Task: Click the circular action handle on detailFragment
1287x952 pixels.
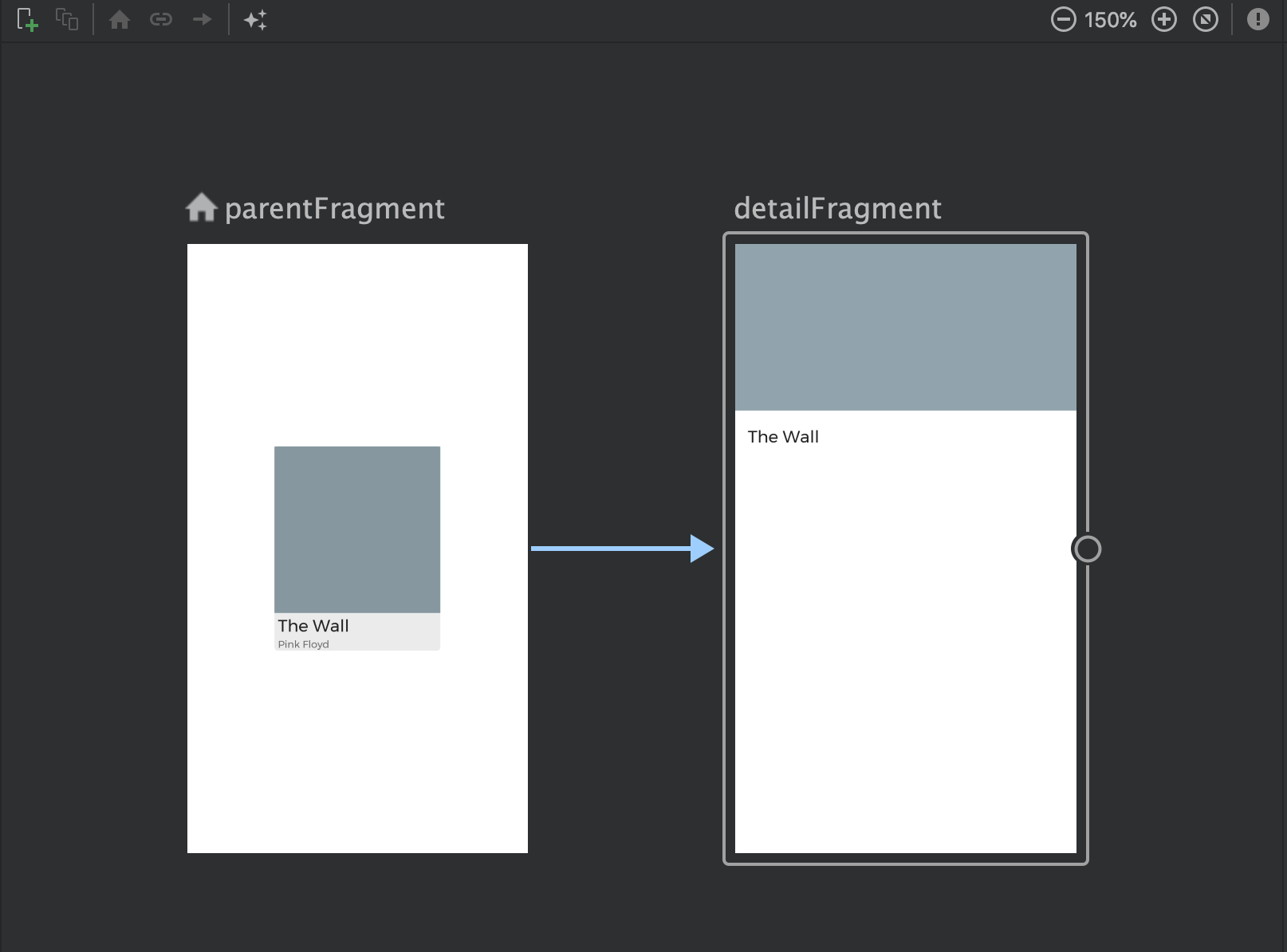Action: click(1087, 549)
